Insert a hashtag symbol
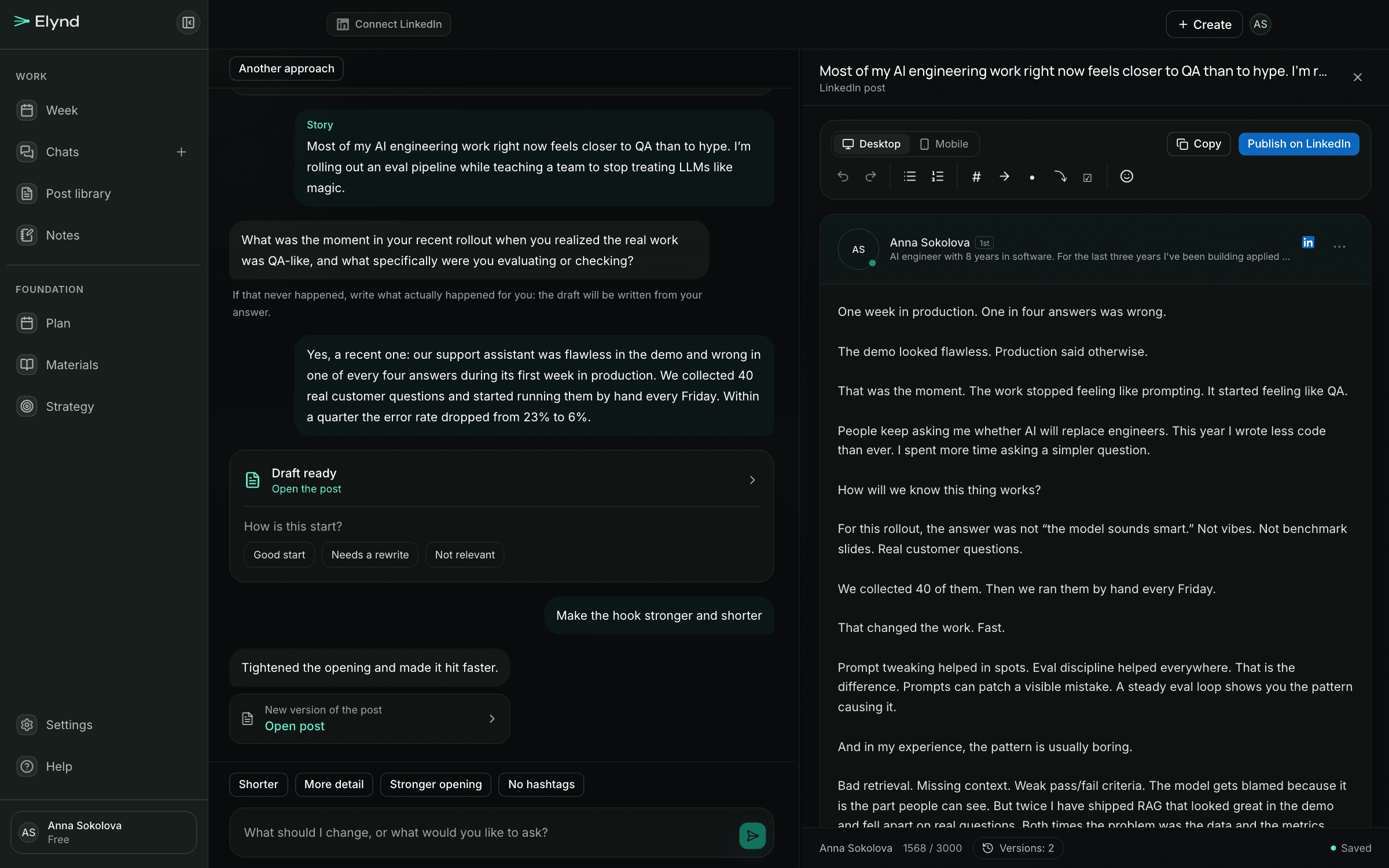The width and height of the screenshot is (1389, 868). coord(976,176)
